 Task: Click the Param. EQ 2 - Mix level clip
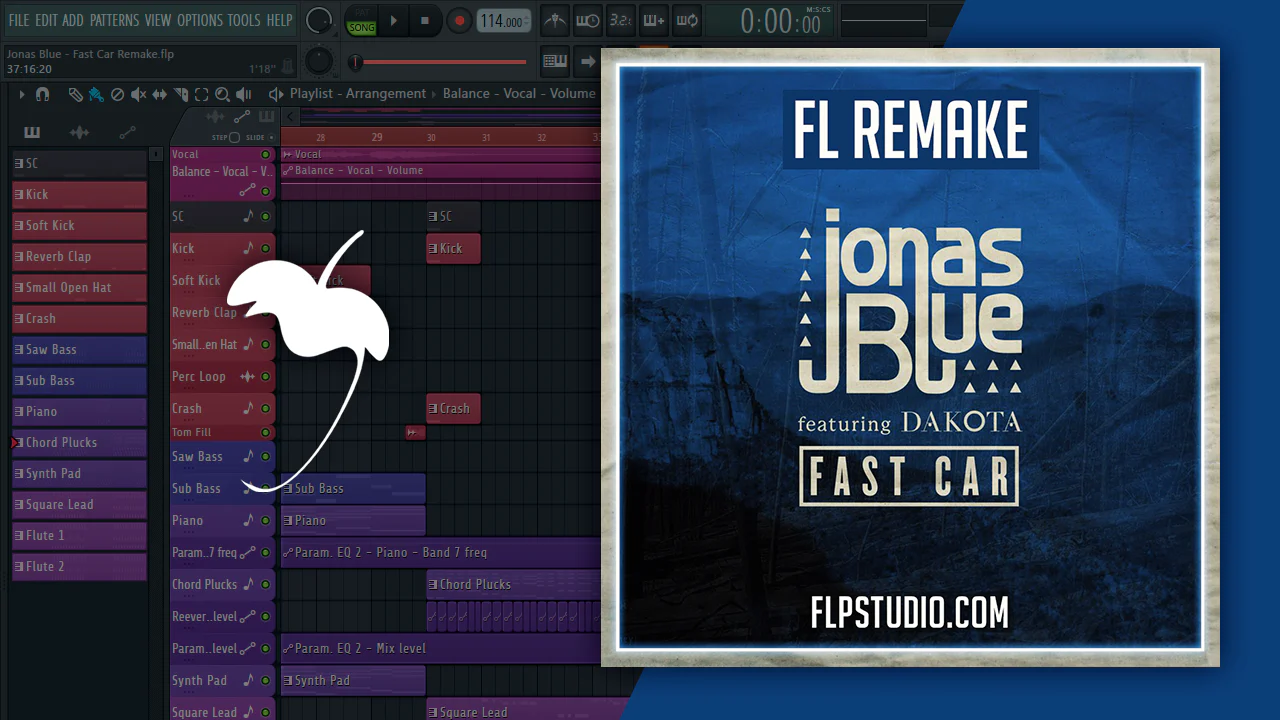(441, 648)
